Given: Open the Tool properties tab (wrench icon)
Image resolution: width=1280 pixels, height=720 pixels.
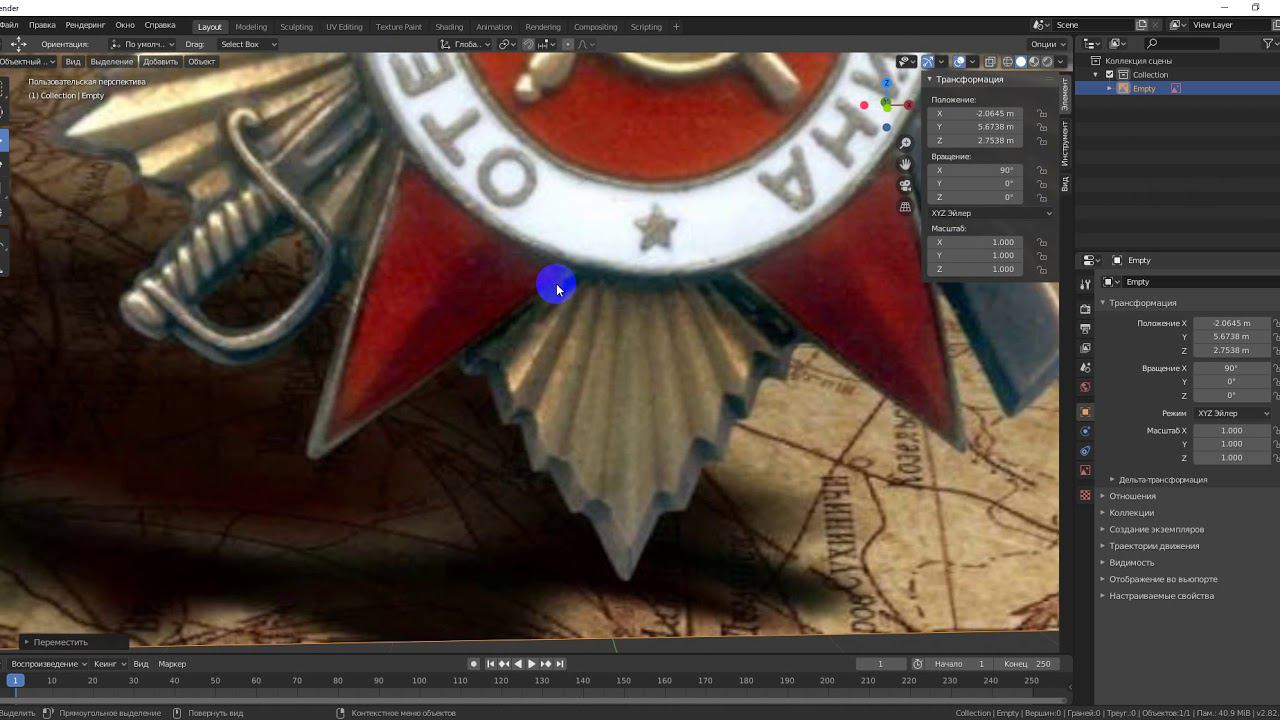Looking at the screenshot, I should [x=1085, y=285].
